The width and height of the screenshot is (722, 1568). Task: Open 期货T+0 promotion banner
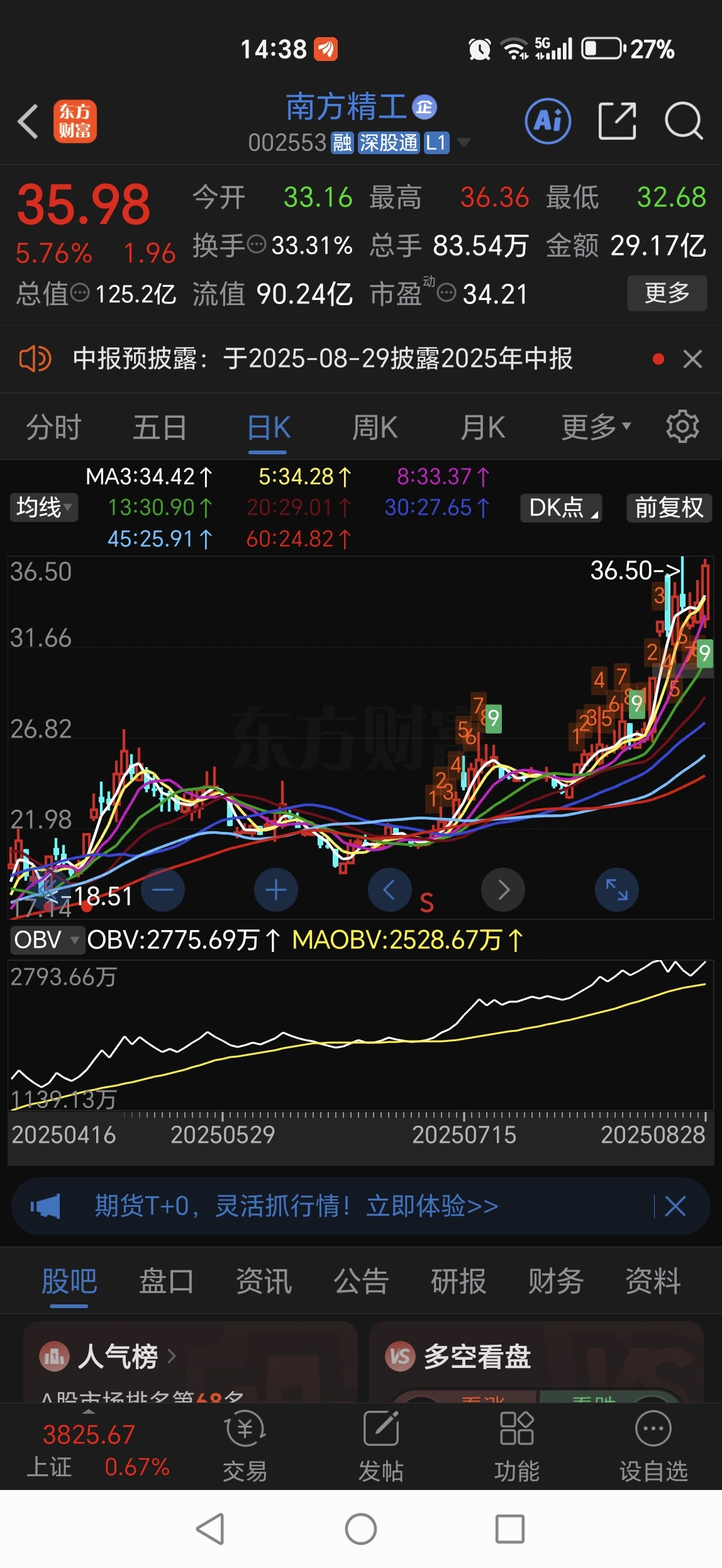tap(360, 1206)
